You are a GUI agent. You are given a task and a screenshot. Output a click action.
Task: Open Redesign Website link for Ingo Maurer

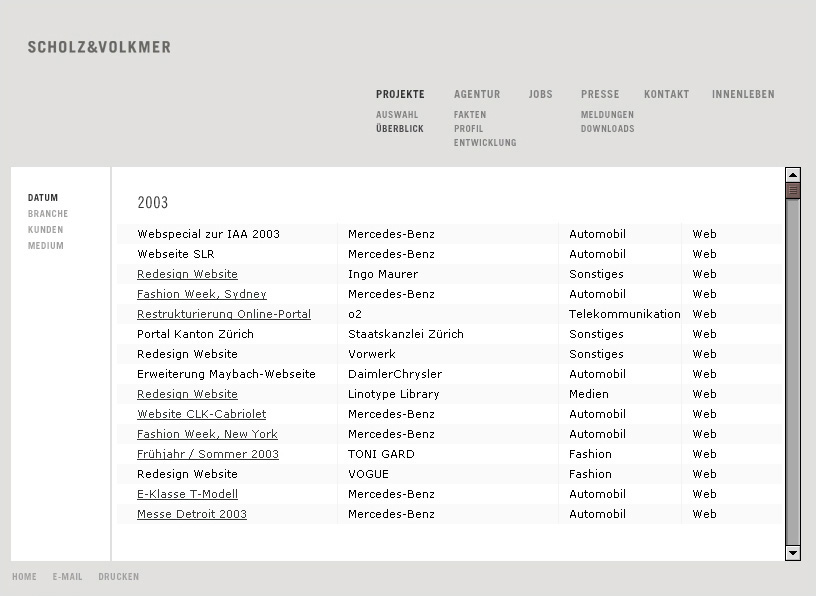click(x=187, y=274)
